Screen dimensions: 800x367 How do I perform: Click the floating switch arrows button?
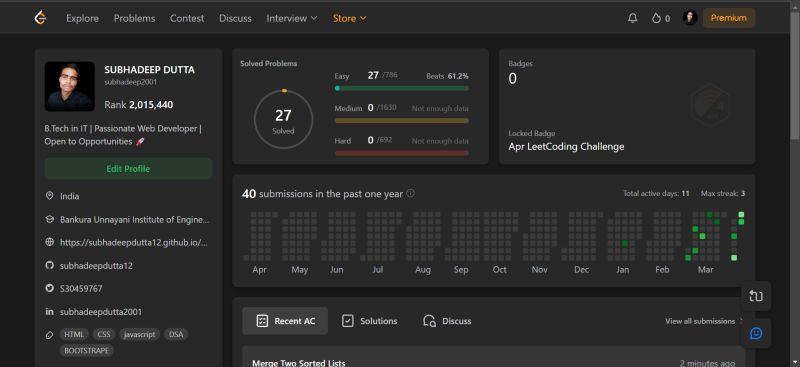(756, 296)
